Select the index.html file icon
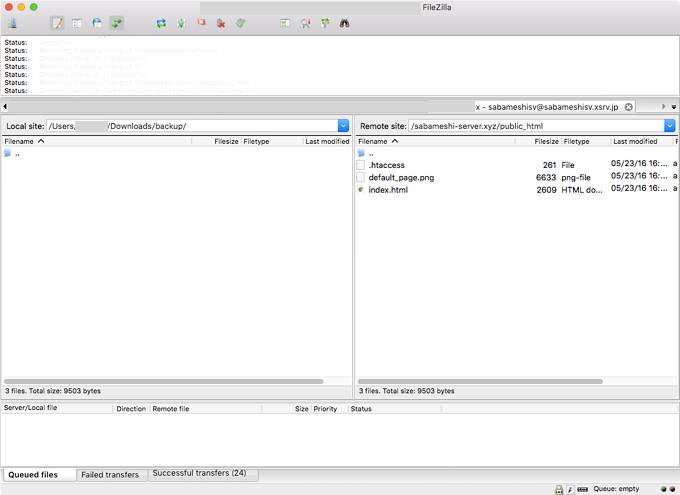The height and width of the screenshot is (495, 680). click(360, 190)
